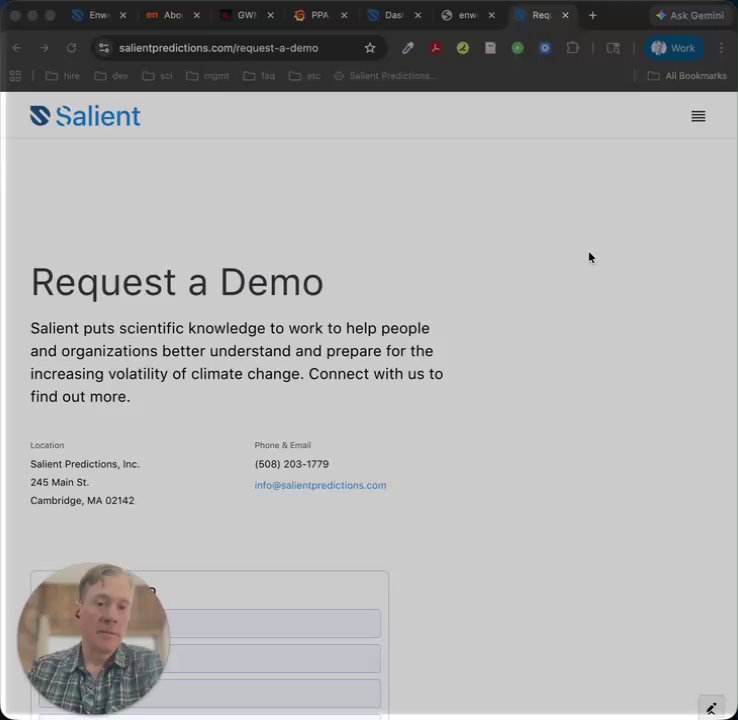Click the Location label
Image resolution: width=738 pixels, height=720 pixels.
tap(47, 445)
